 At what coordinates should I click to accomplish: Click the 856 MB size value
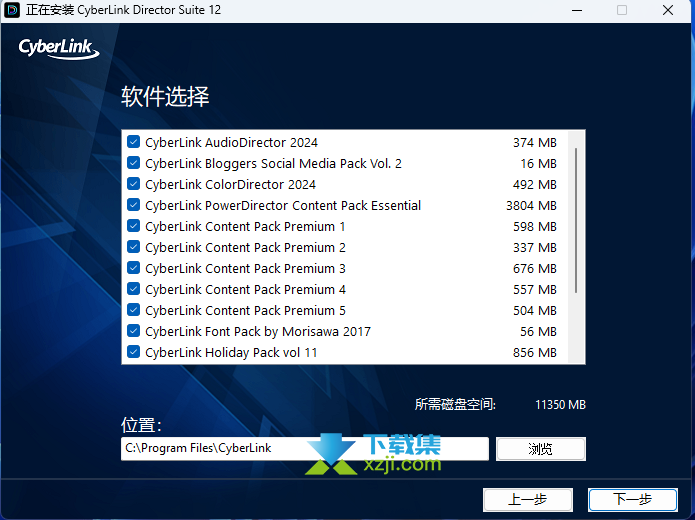click(535, 352)
